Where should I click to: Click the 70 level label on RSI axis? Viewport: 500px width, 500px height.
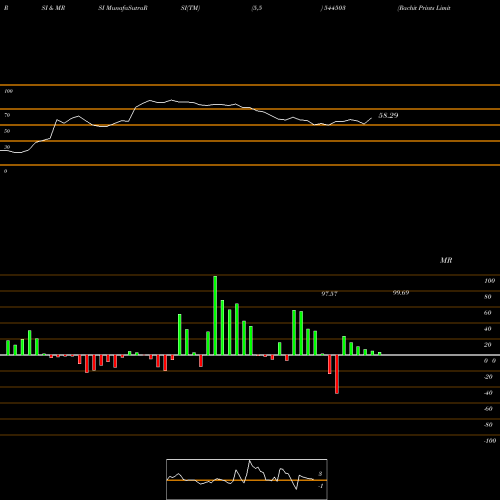point(7,115)
